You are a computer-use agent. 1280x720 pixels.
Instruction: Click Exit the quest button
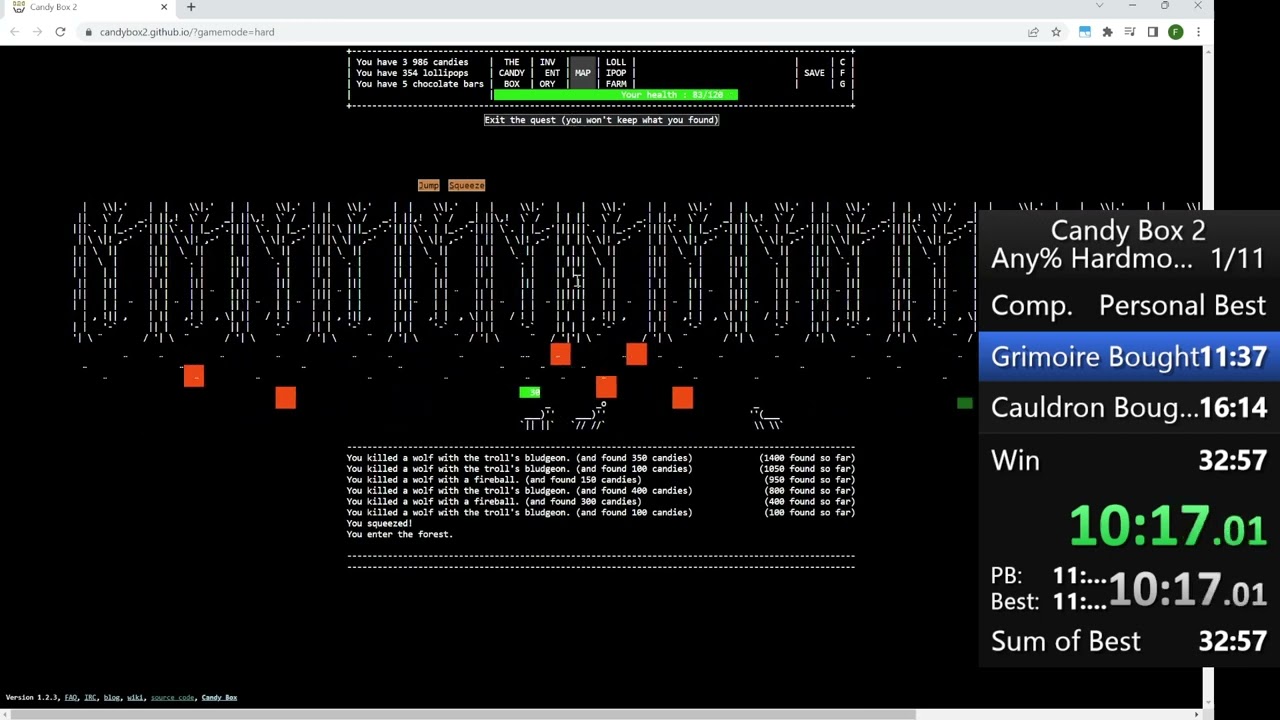point(601,120)
